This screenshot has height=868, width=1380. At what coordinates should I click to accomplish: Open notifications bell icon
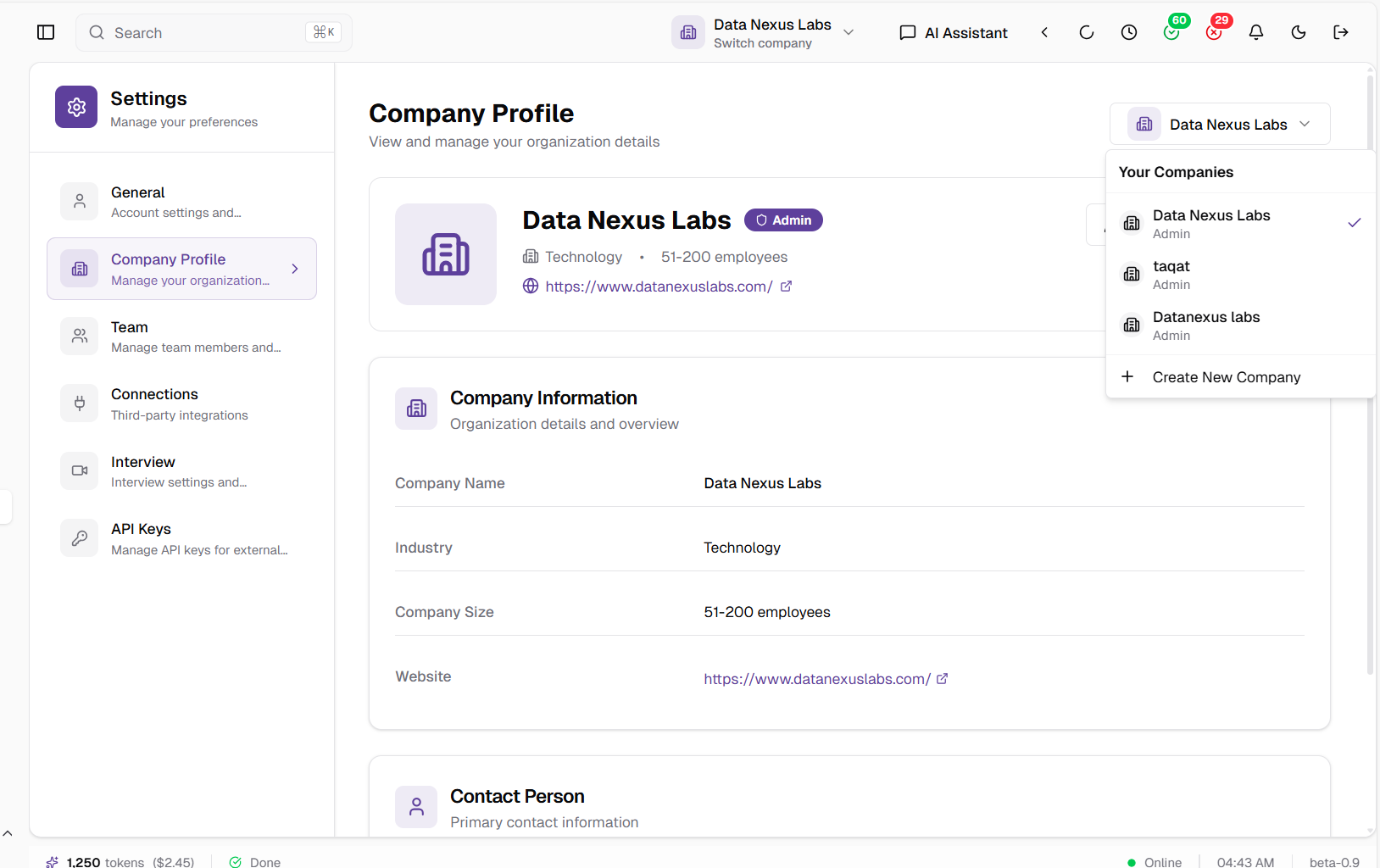pyautogui.click(x=1255, y=32)
